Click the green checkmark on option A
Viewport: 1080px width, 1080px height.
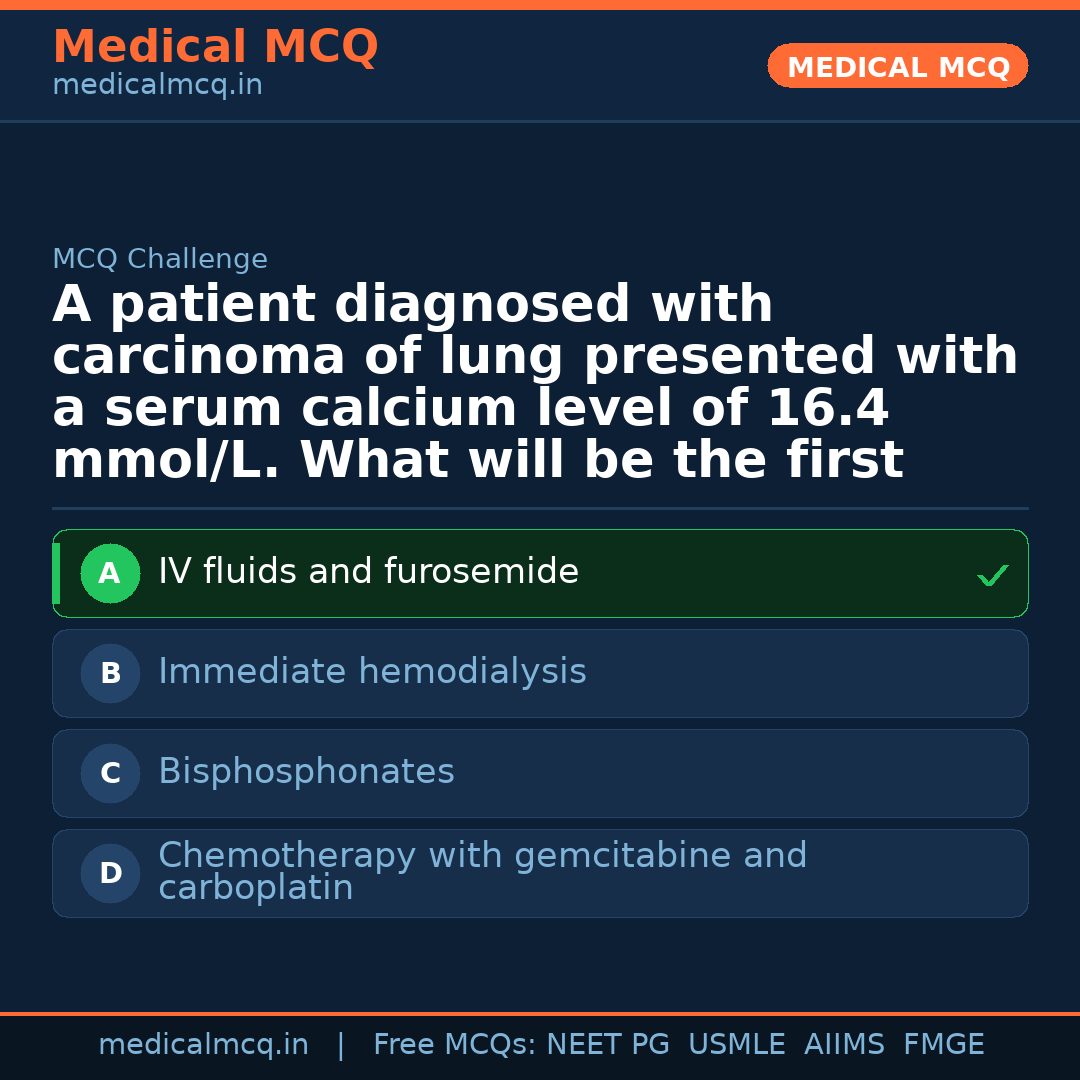coord(992,575)
